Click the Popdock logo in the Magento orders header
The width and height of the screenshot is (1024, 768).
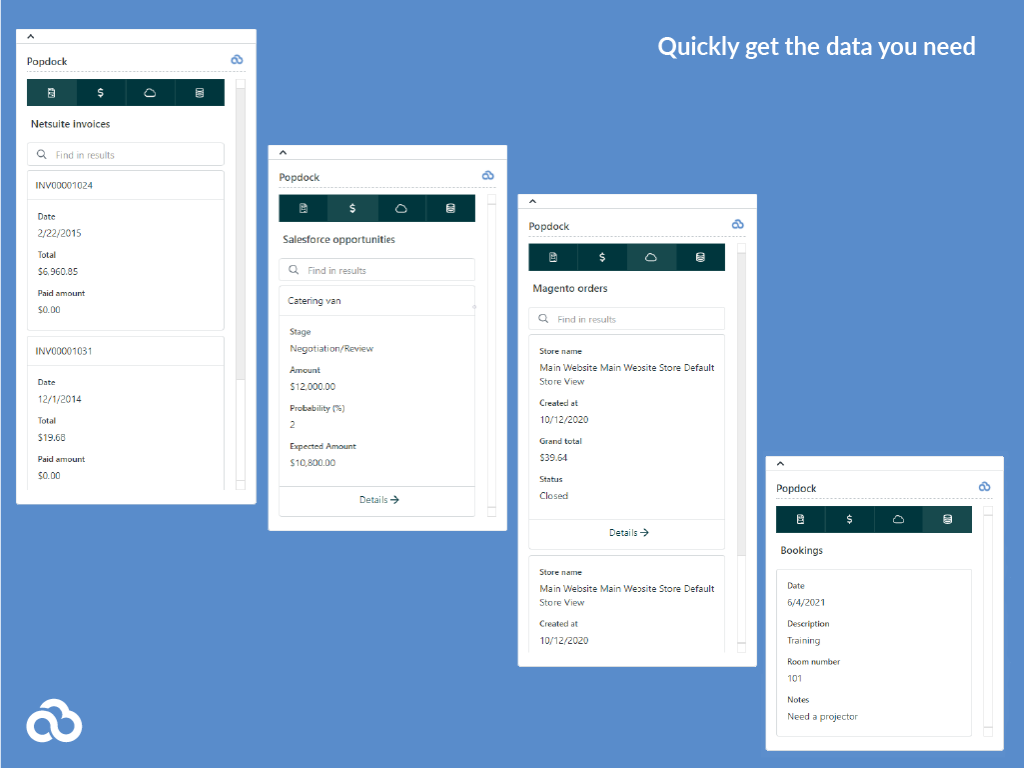738,225
